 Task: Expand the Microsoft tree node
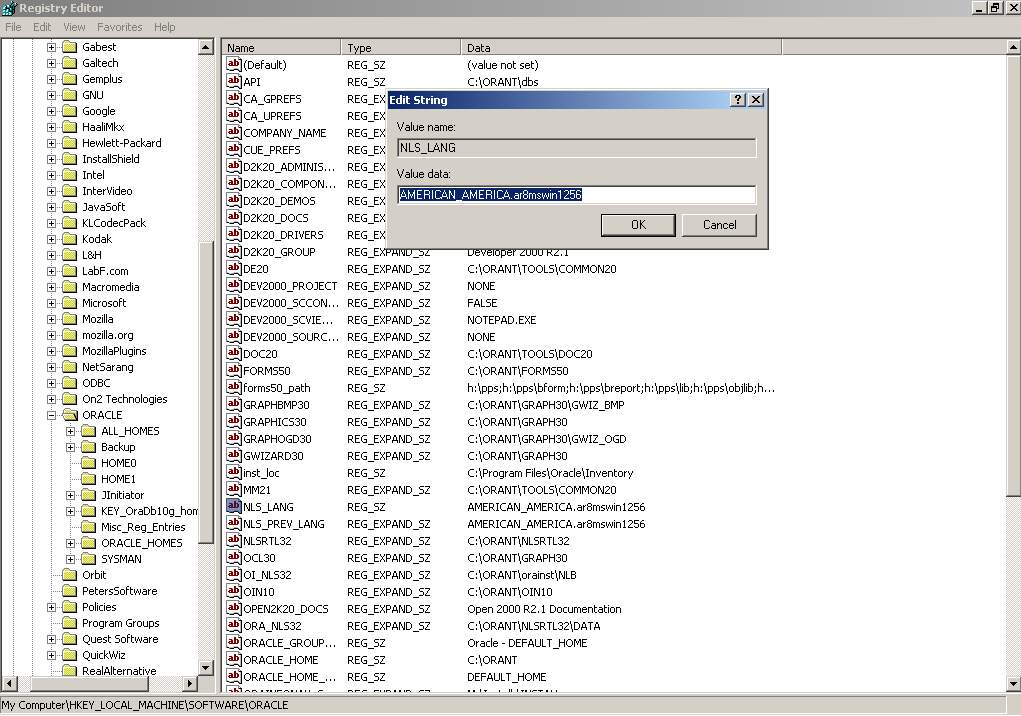pyautogui.click(x=52, y=303)
